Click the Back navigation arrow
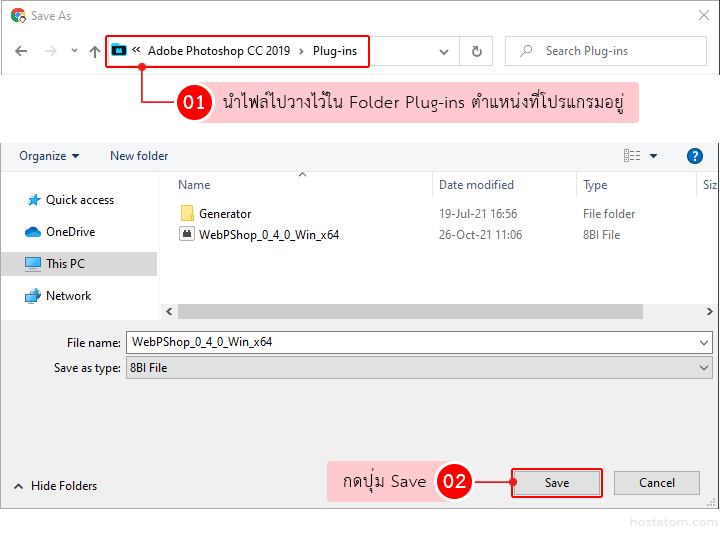 tap(21, 51)
